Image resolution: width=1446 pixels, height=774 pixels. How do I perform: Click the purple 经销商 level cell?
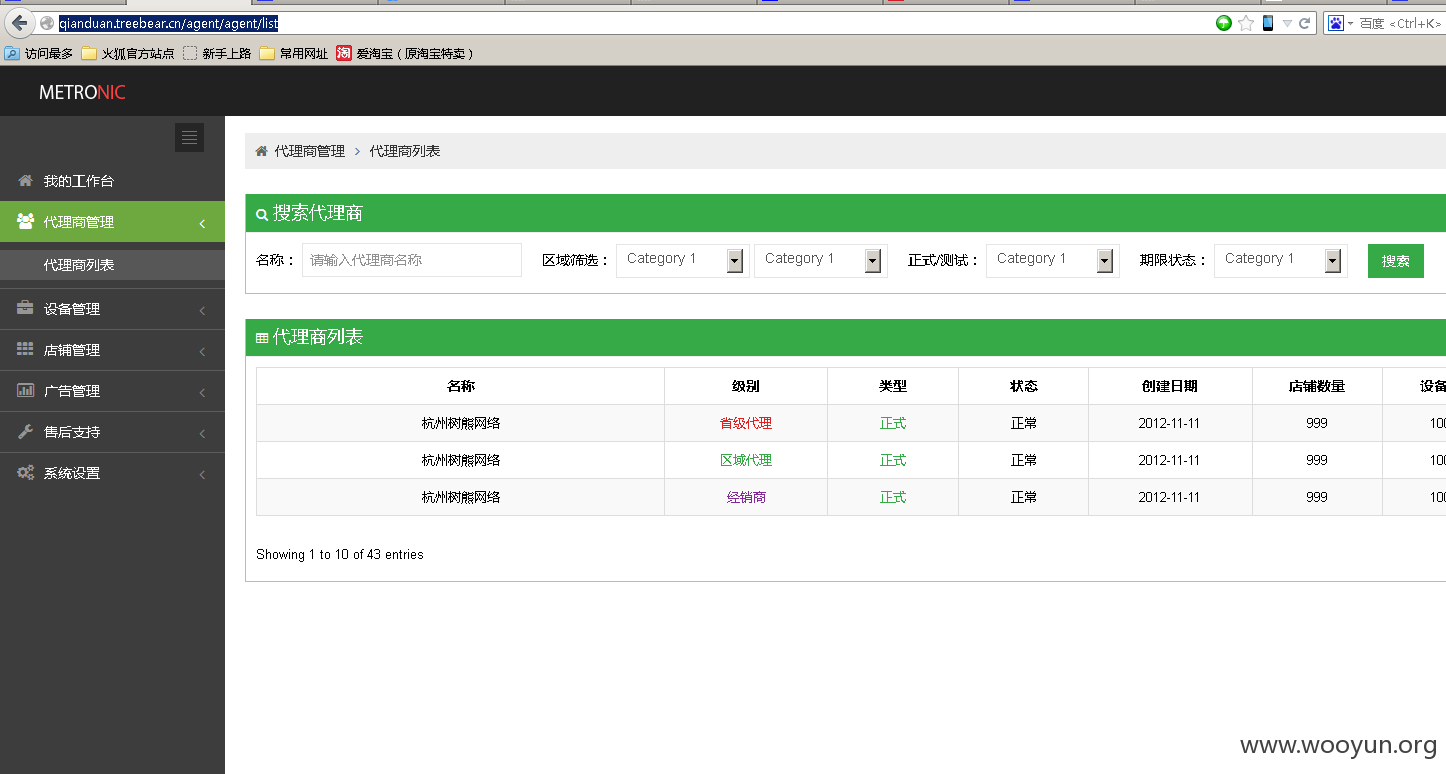[x=746, y=497]
